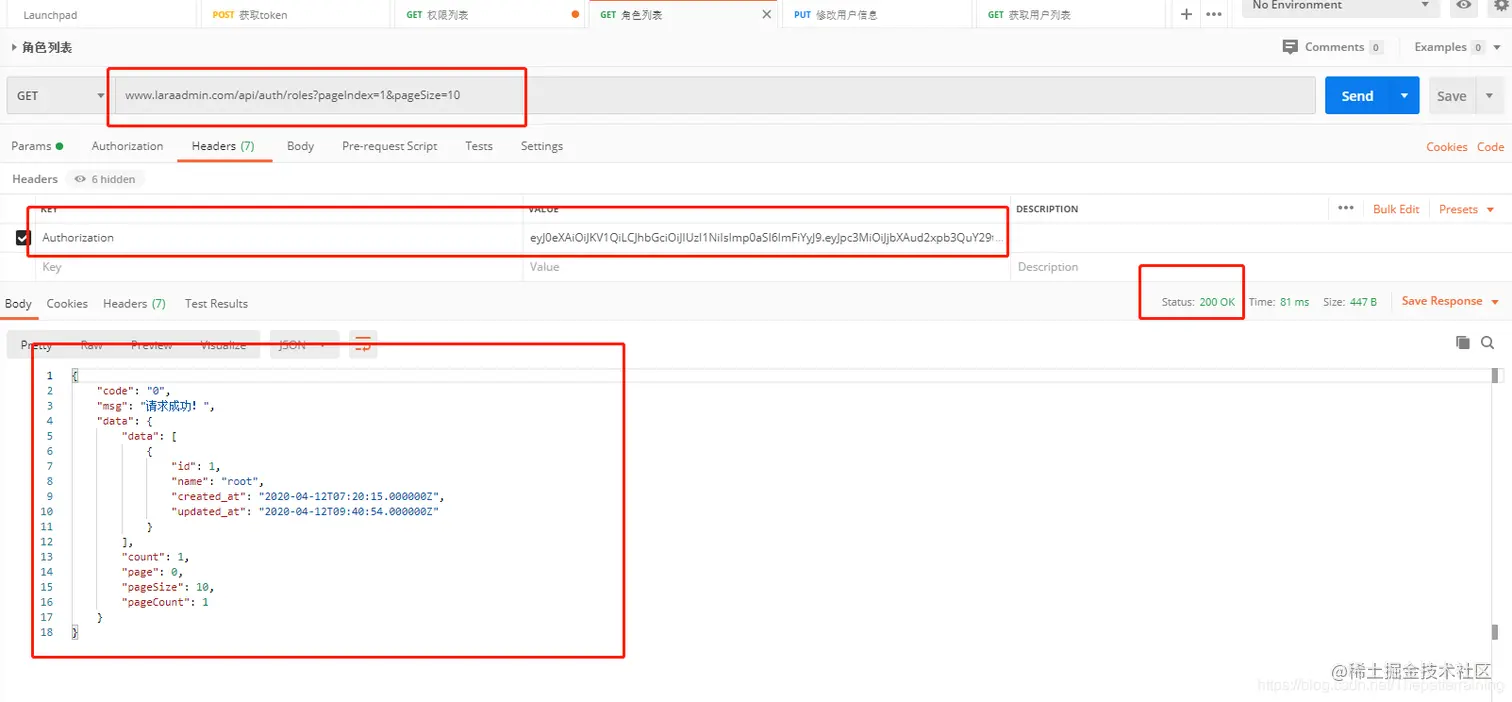This screenshot has width=1512, height=702.
Task: Focus the empty header Value field
Action: [x=766, y=267]
